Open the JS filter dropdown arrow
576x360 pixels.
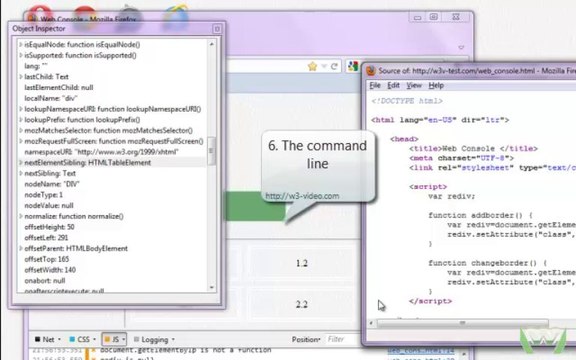pyautogui.click(x=123, y=339)
